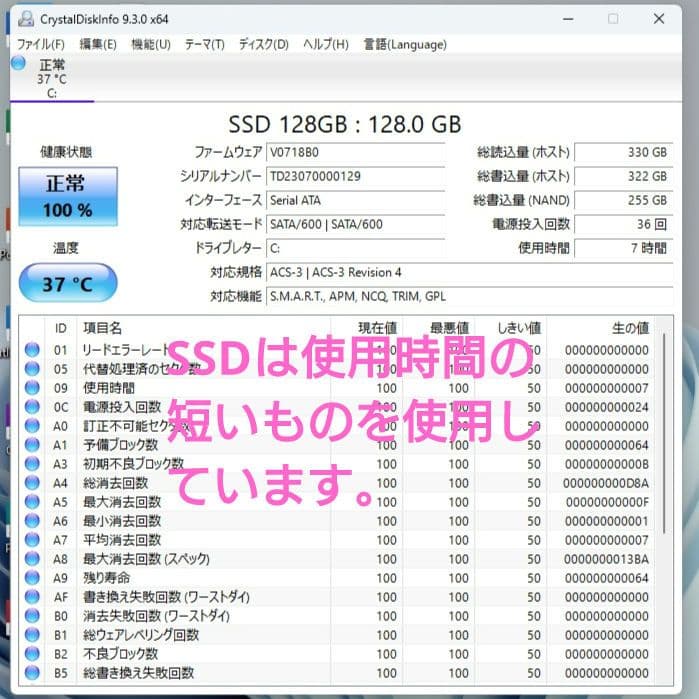Click the NAND writes value 255 GB
The height and width of the screenshot is (699, 699).
click(x=624, y=201)
